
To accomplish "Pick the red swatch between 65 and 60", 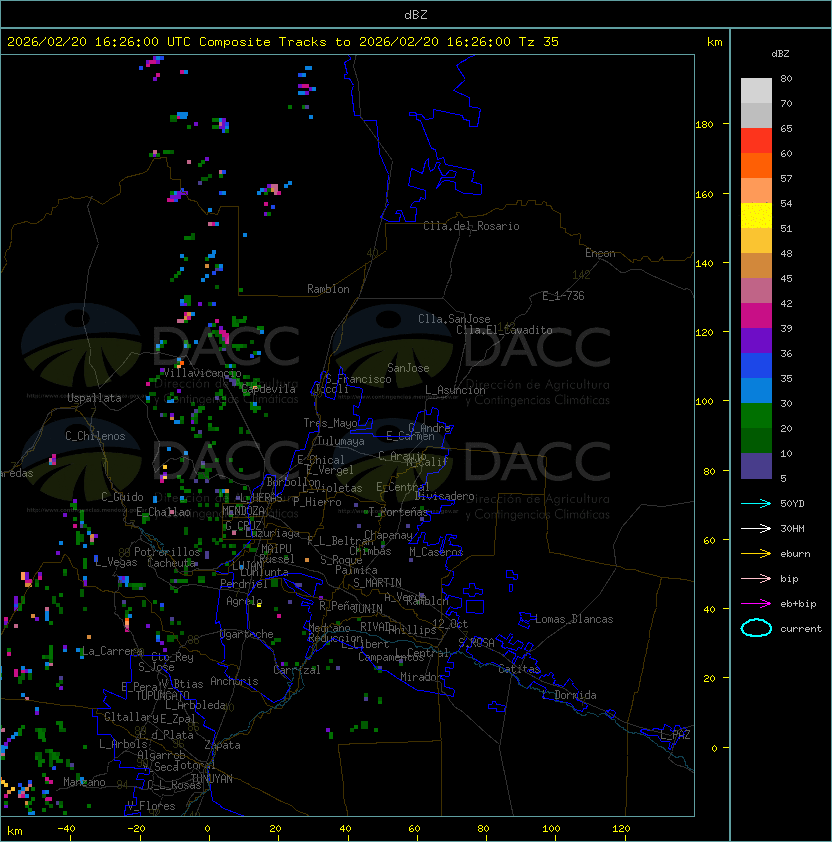I will click(756, 141).
